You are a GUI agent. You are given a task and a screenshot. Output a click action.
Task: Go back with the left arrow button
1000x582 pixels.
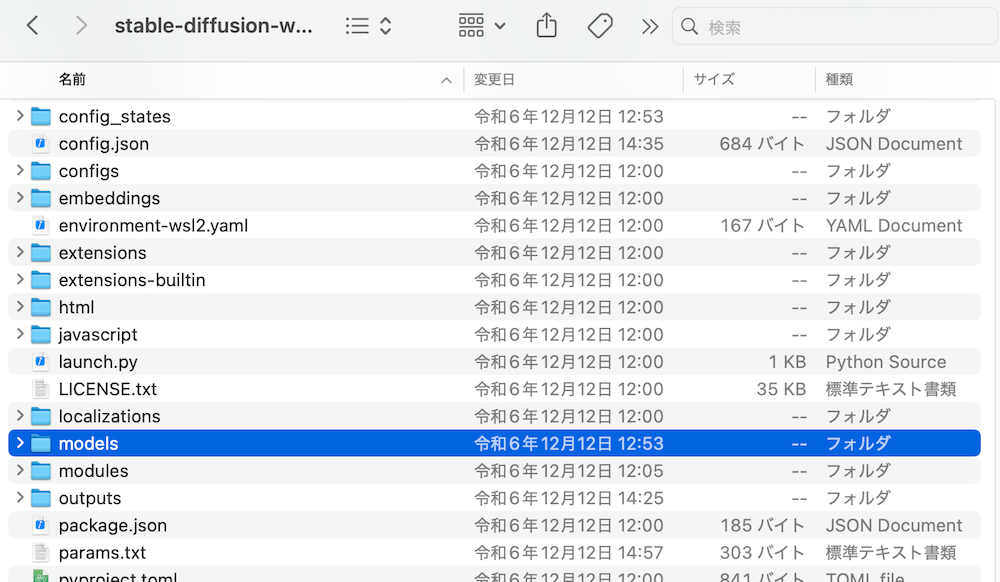tap(33, 27)
